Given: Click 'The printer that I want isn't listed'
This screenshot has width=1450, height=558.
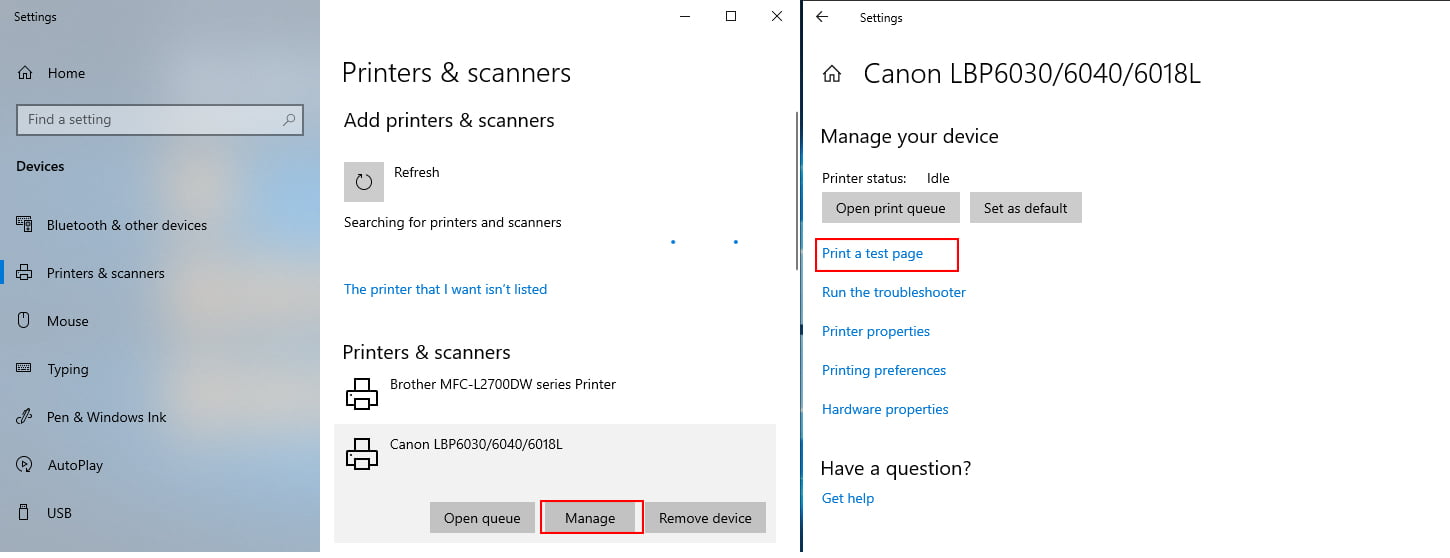Looking at the screenshot, I should coord(445,289).
